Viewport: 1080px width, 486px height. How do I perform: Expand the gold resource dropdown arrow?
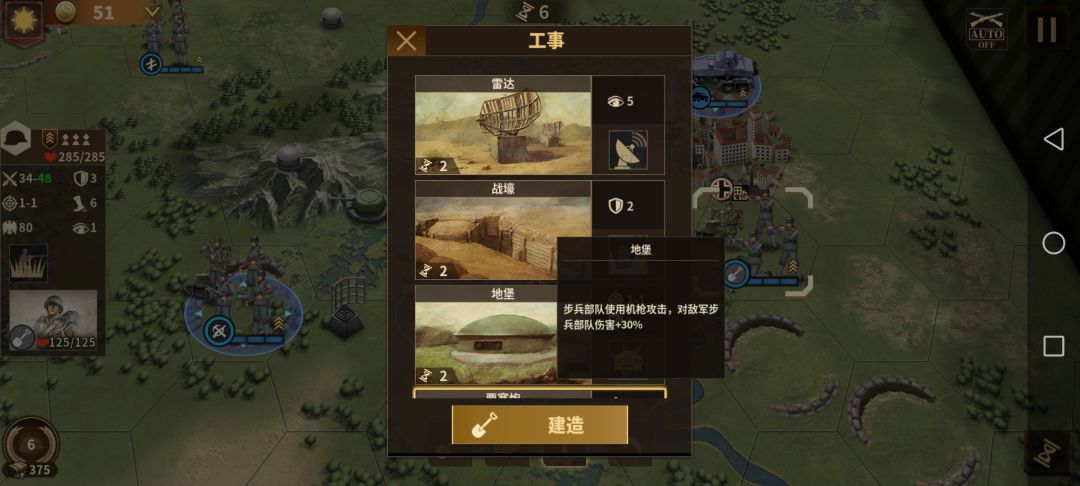152,12
